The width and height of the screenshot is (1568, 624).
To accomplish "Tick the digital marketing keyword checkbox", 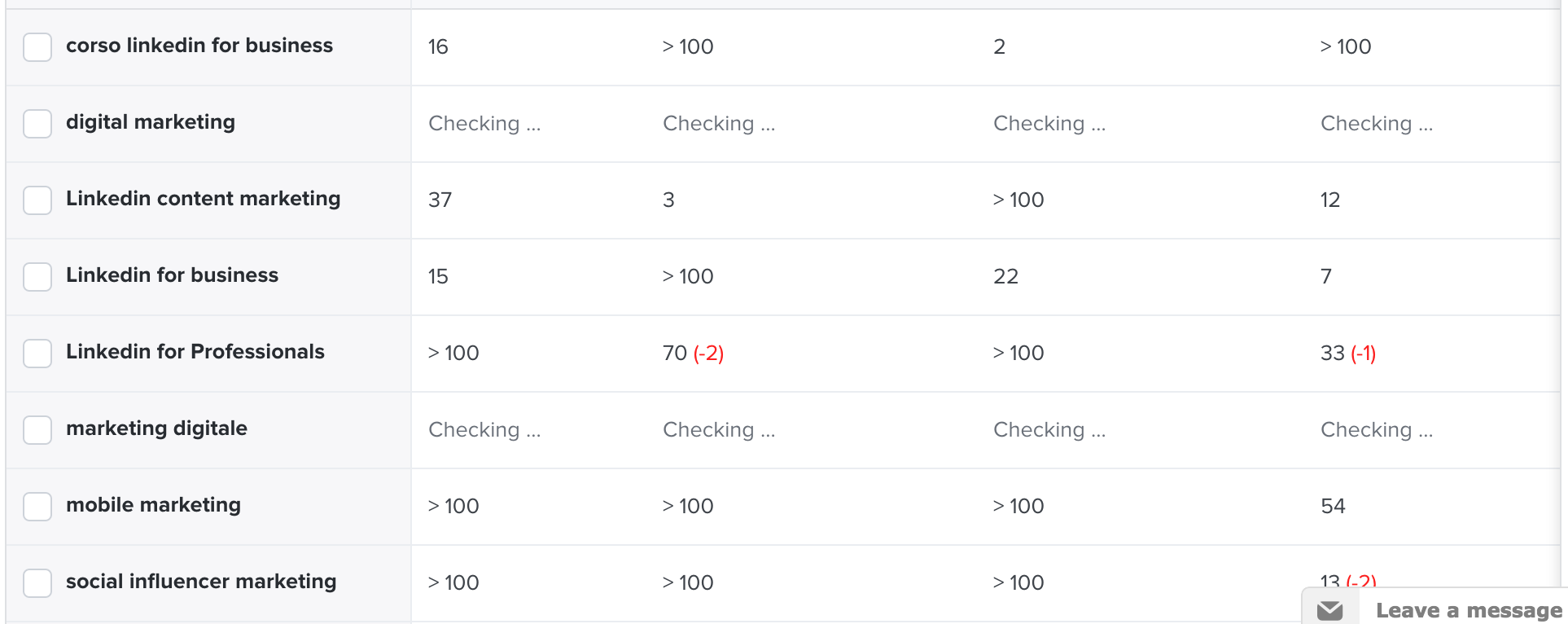I will coord(37,124).
